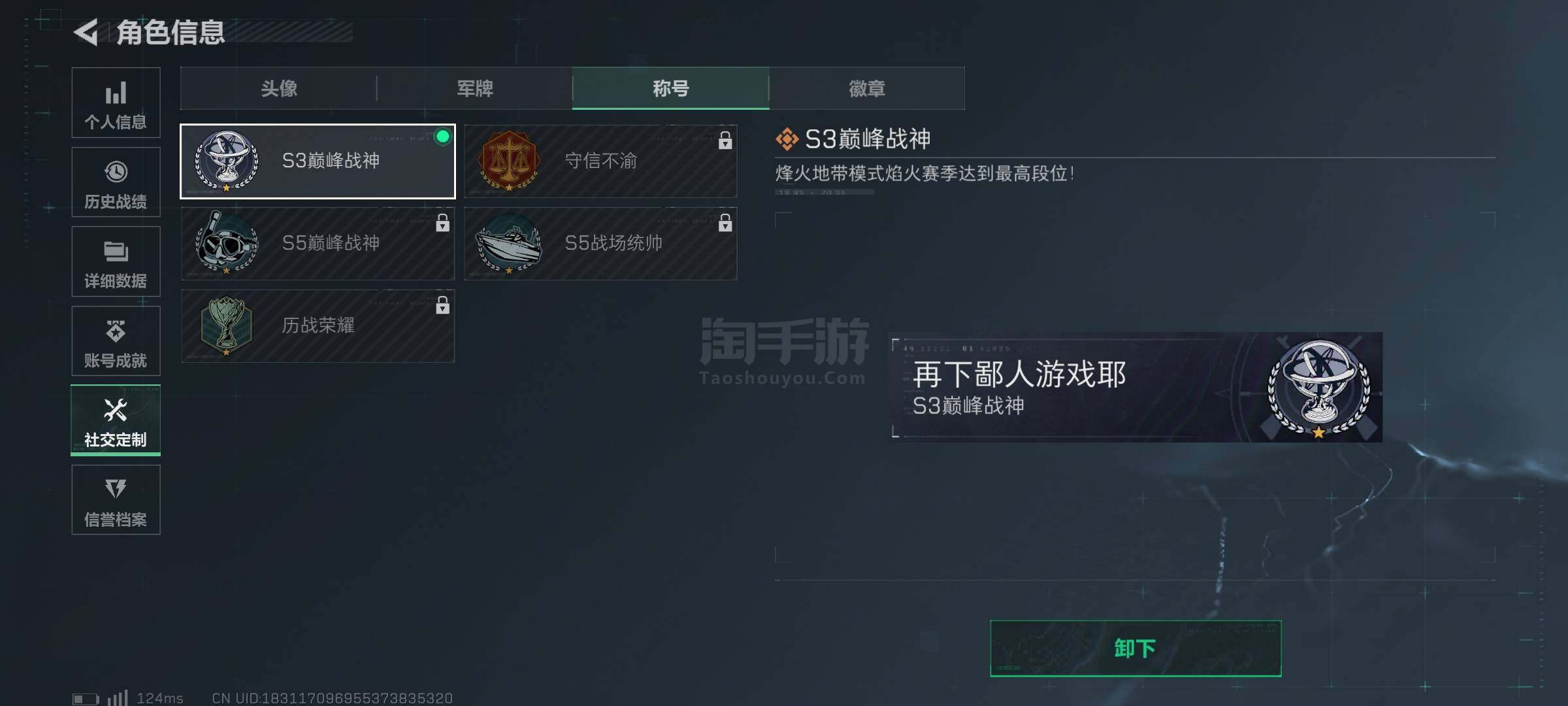Select 社交定制 tools icon

[x=116, y=411]
